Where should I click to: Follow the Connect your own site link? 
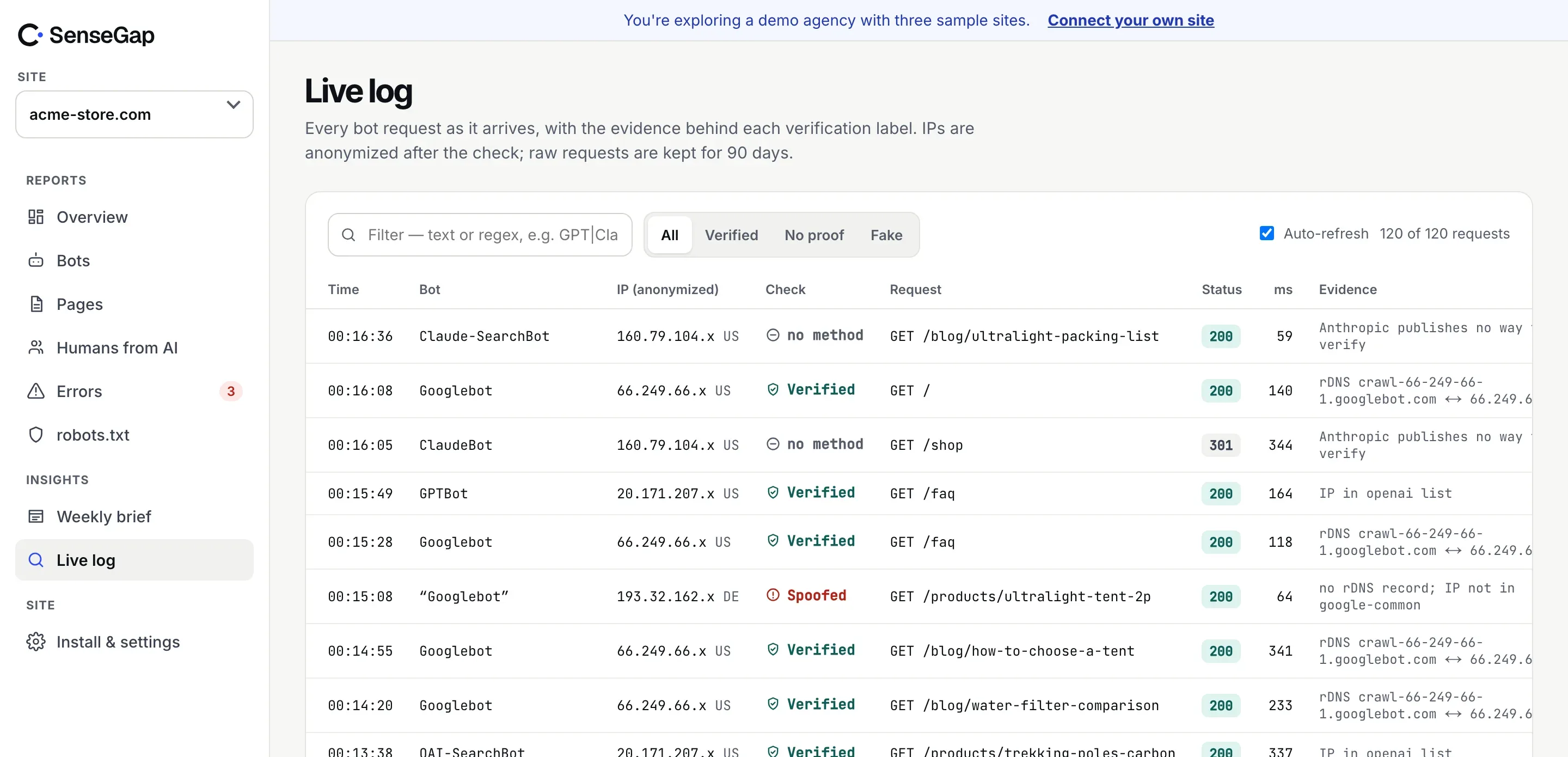pos(1130,20)
